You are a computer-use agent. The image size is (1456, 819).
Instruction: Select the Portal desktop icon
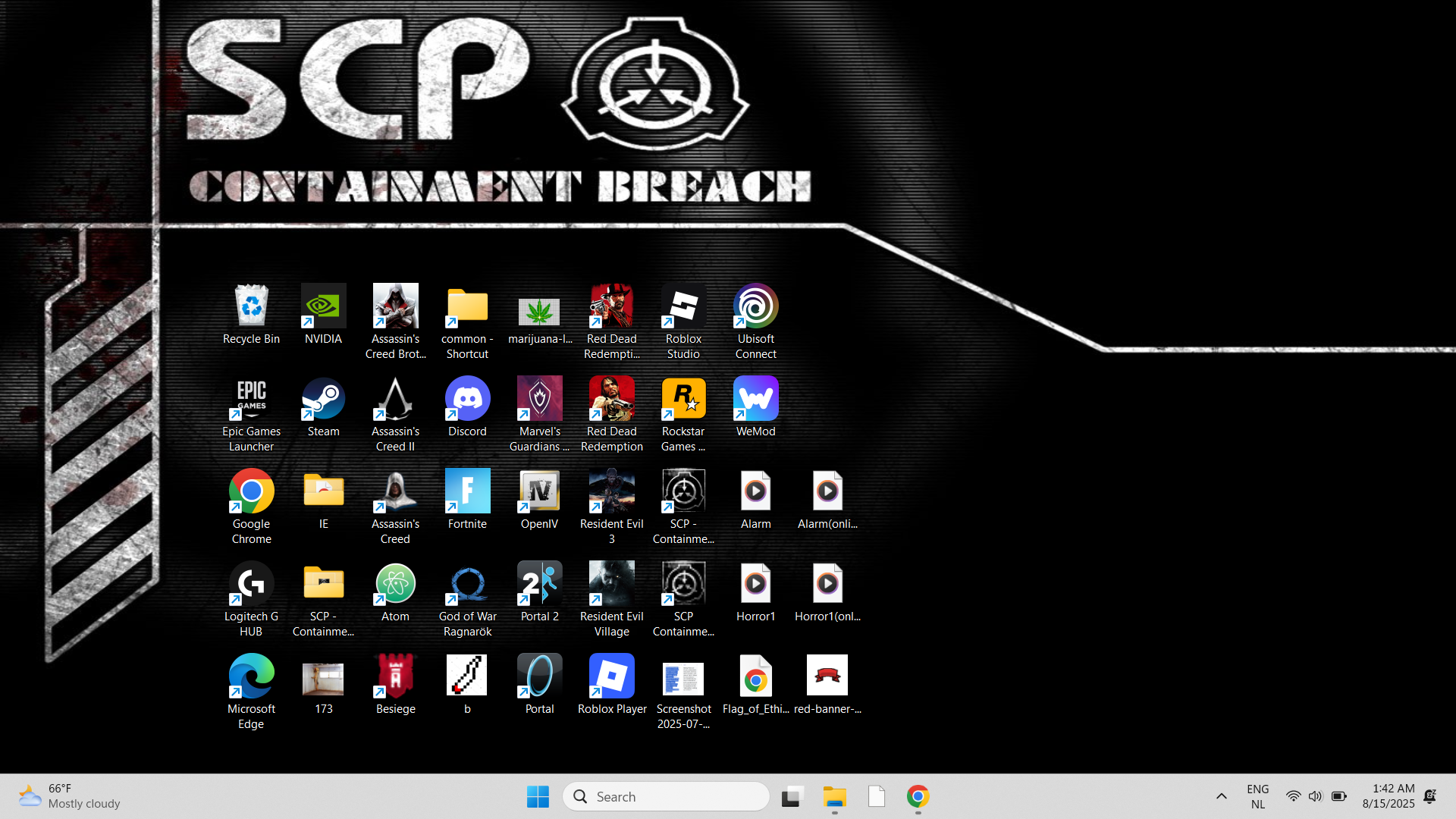click(539, 685)
